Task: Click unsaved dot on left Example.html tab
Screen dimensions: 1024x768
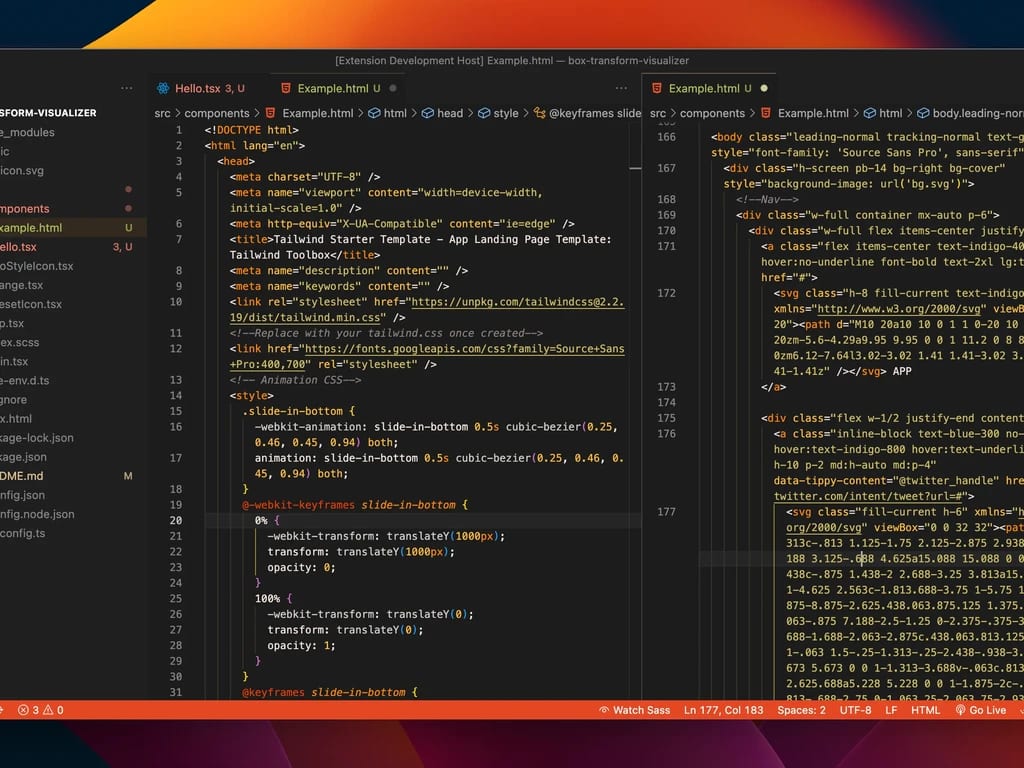Action: (392, 88)
